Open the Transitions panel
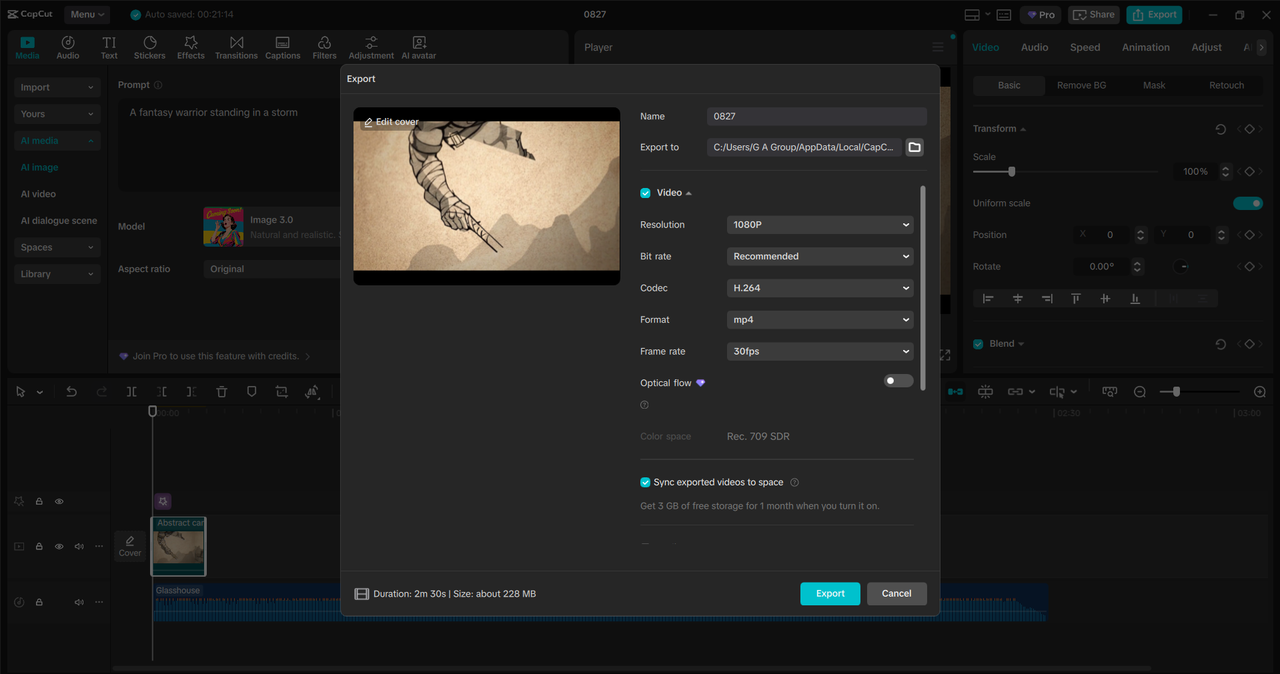This screenshot has width=1280, height=674. pos(236,46)
